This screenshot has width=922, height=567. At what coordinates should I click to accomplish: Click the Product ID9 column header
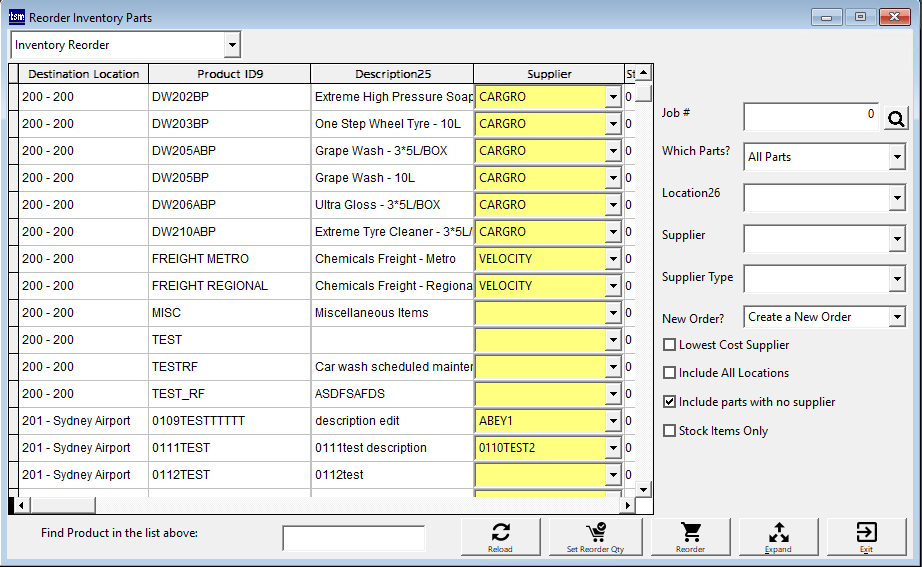tap(230, 74)
